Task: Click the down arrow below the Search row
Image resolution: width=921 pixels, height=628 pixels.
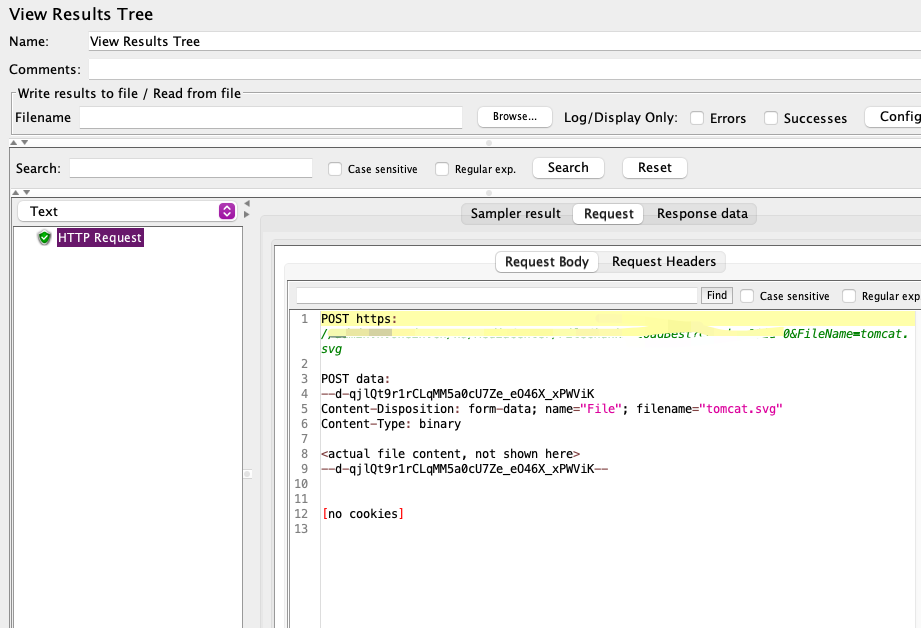Action: 26,192
